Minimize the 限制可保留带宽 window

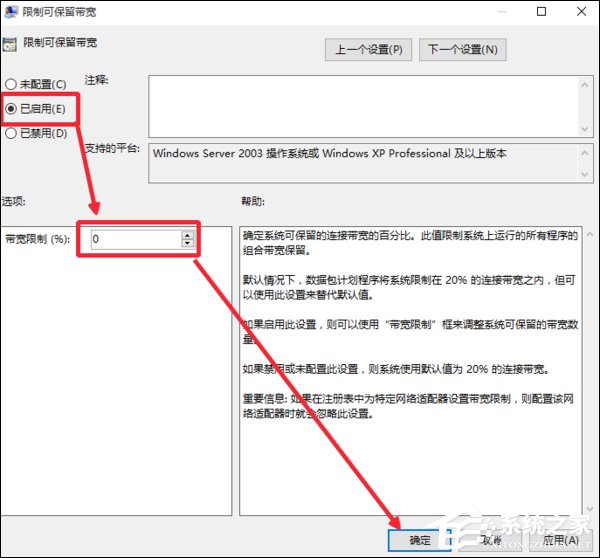tap(502, 12)
